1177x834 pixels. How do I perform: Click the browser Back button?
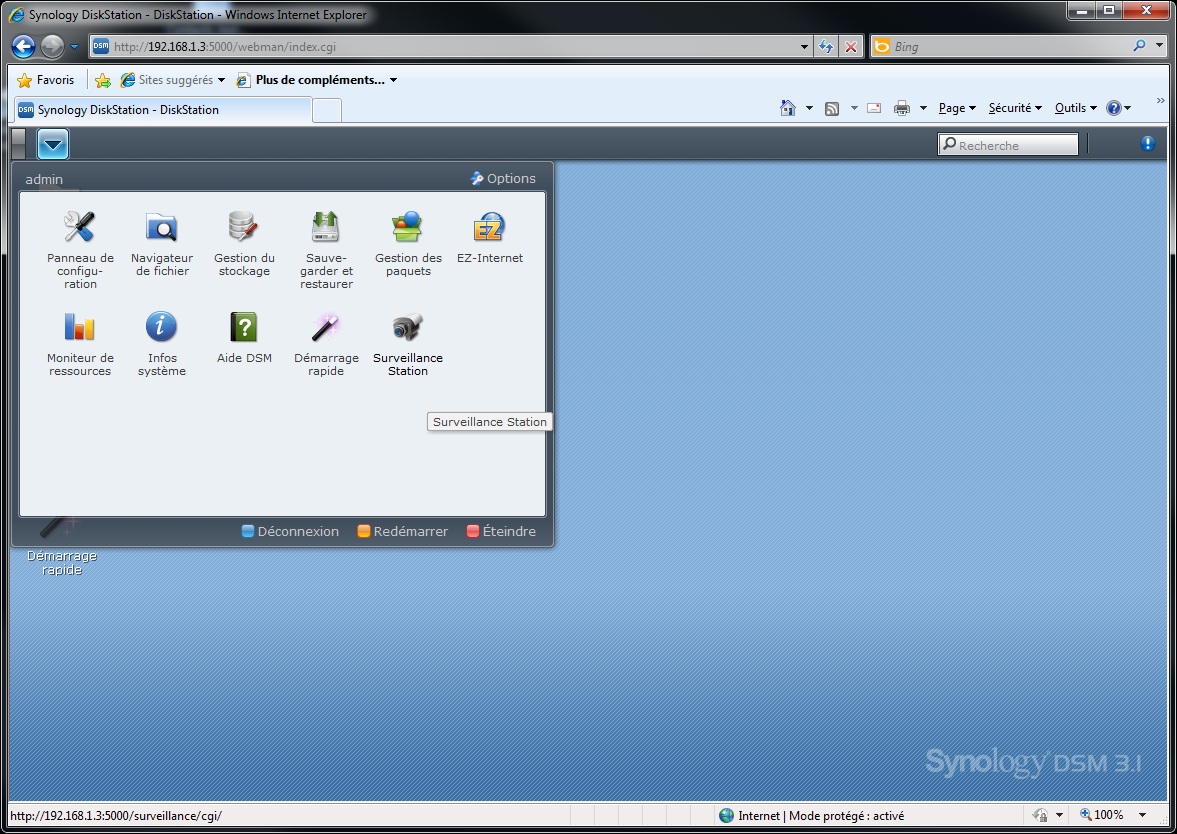coord(23,47)
